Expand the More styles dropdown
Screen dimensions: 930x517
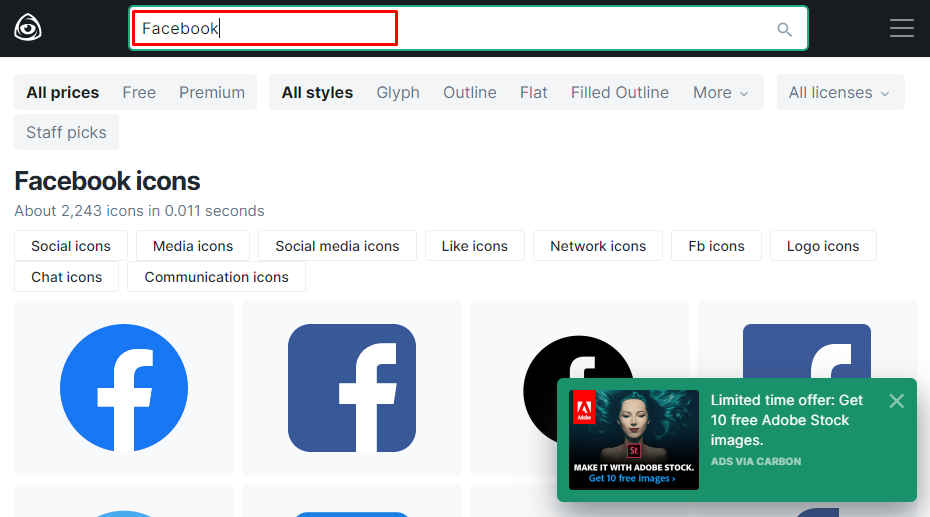point(721,92)
